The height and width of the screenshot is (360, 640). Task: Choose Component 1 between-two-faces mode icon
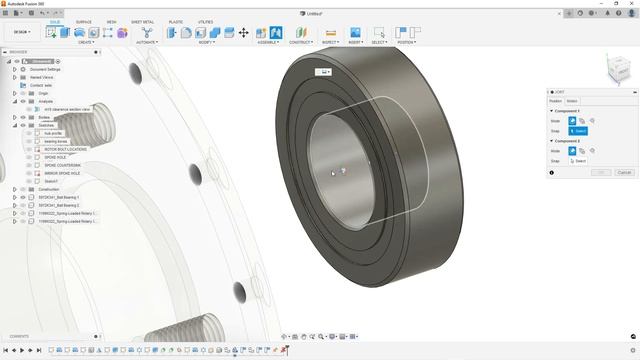tap(582, 121)
